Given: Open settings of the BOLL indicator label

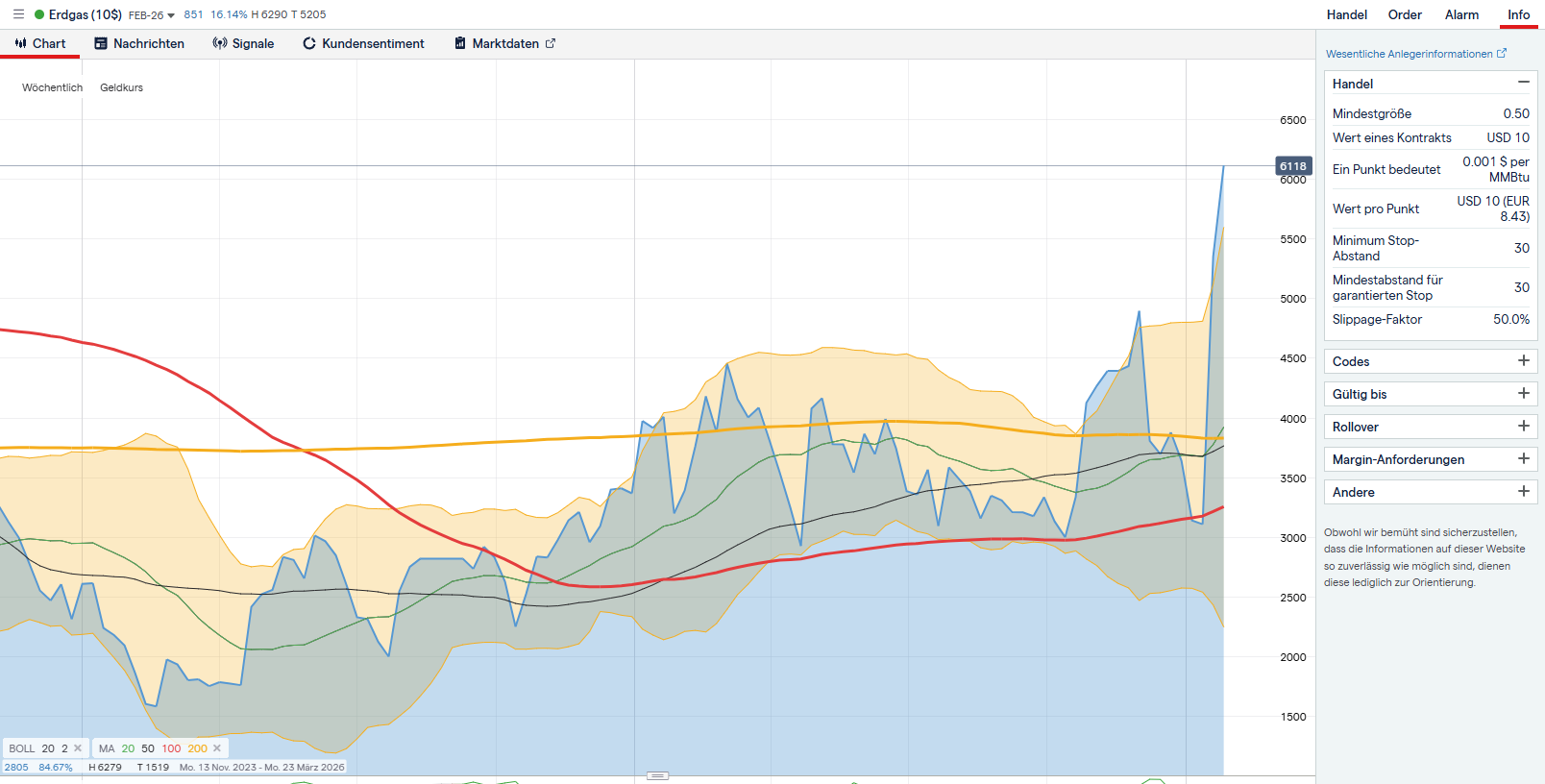Looking at the screenshot, I should (x=22, y=748).
